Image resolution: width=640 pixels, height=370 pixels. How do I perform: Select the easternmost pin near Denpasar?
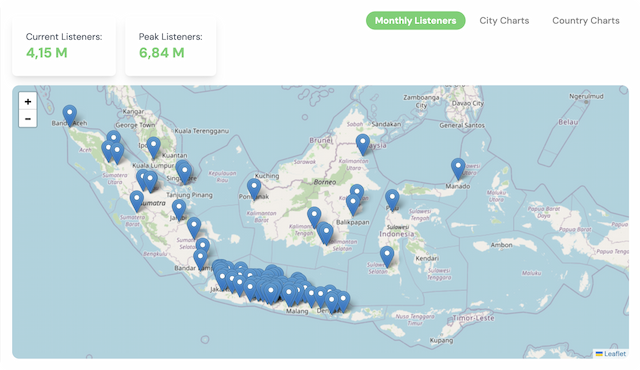343,302
